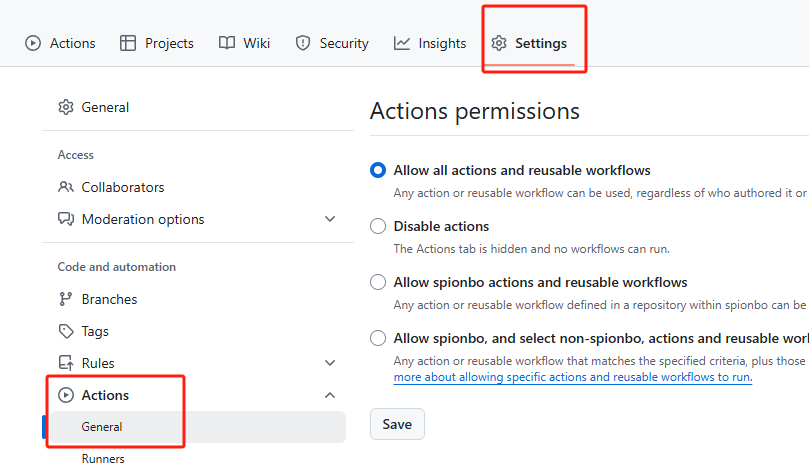Choose 'Allow spionbo actions and reusable workflows'
The width and height of the screenshot is (809, 469).
[x=378, y=282]
